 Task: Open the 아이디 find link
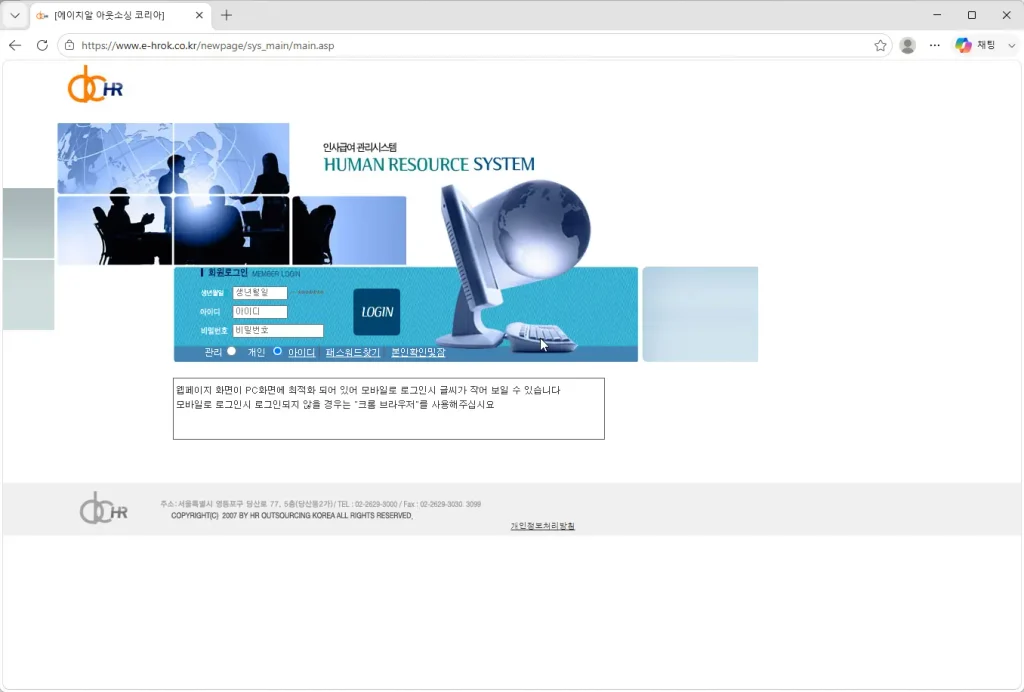tap(302, 352)
